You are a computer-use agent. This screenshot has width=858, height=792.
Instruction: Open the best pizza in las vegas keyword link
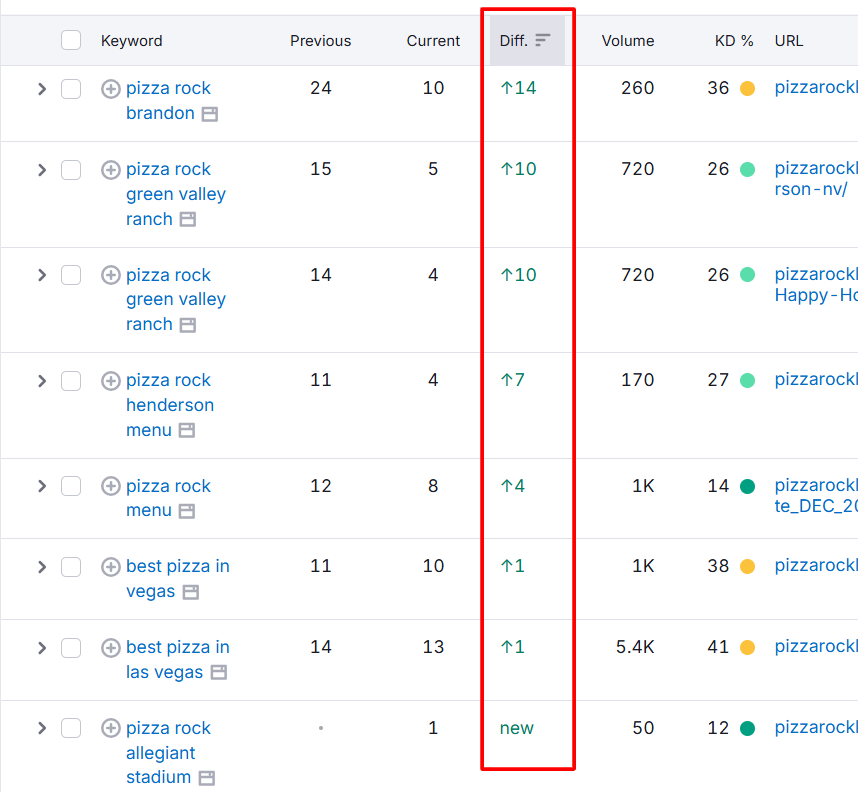(177, 660)
